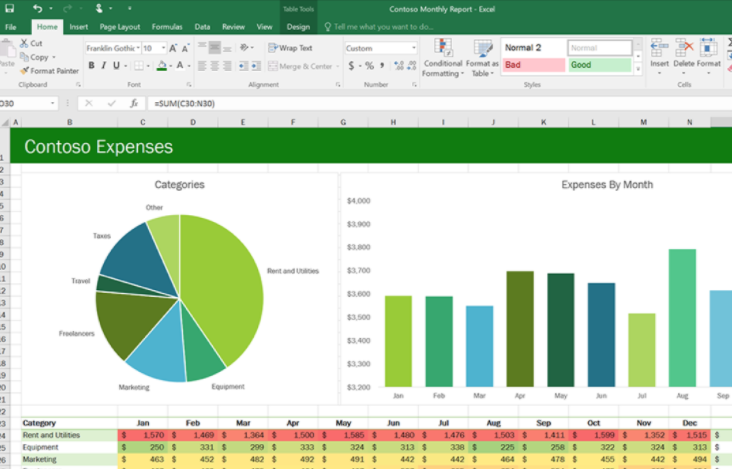Click the Increase Font Size icon
Screen dimensions: 732x469
click(x=173, y=48)
